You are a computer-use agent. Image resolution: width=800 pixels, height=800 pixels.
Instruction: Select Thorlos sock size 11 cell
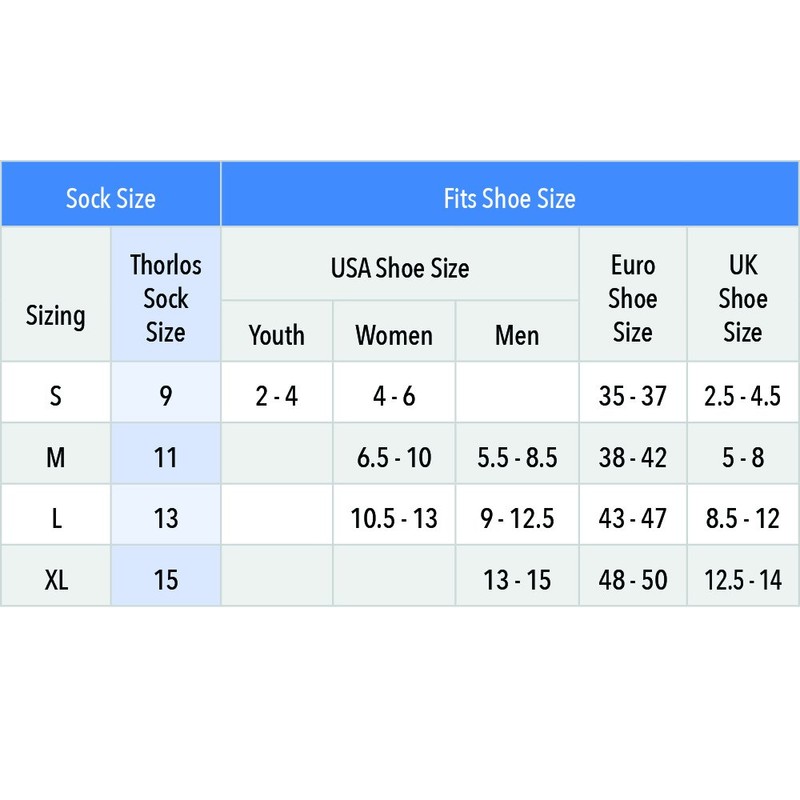(166, 457)
